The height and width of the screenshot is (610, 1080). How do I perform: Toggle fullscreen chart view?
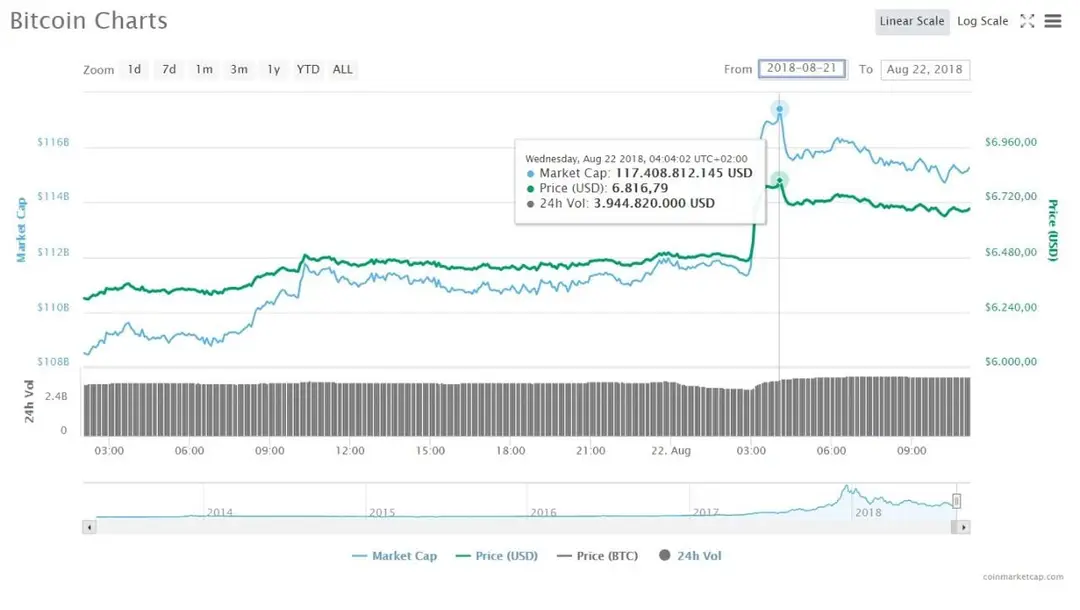tap(1027, 21)
